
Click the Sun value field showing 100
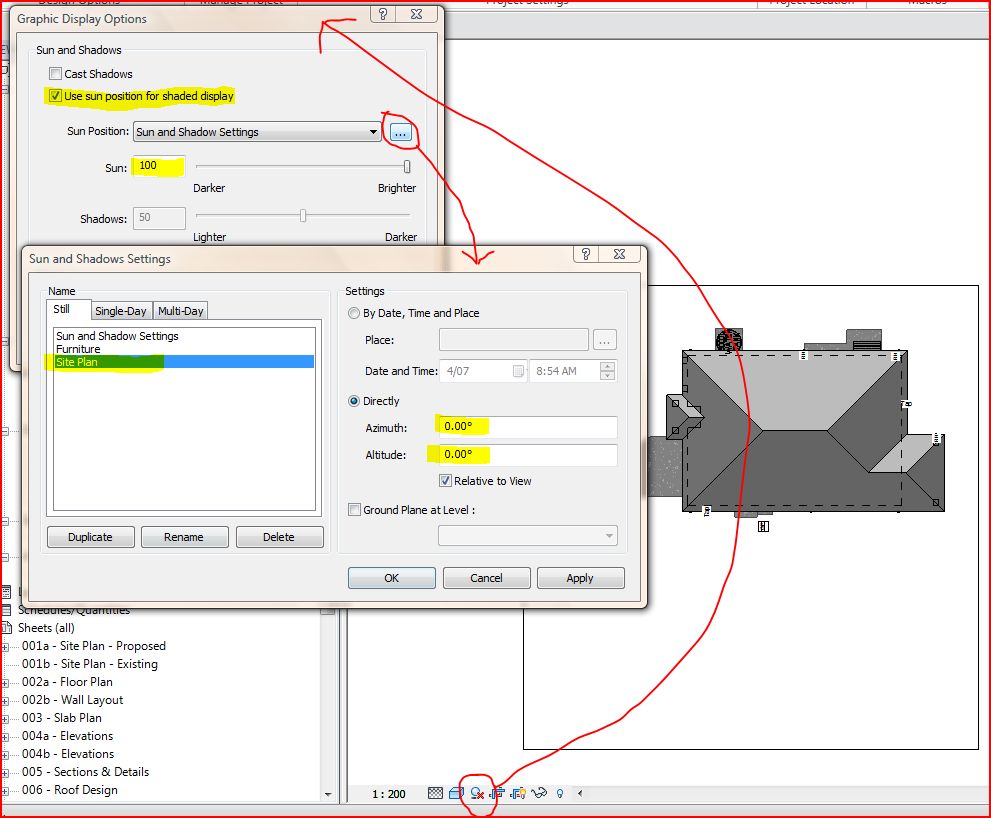pos(159,166)
